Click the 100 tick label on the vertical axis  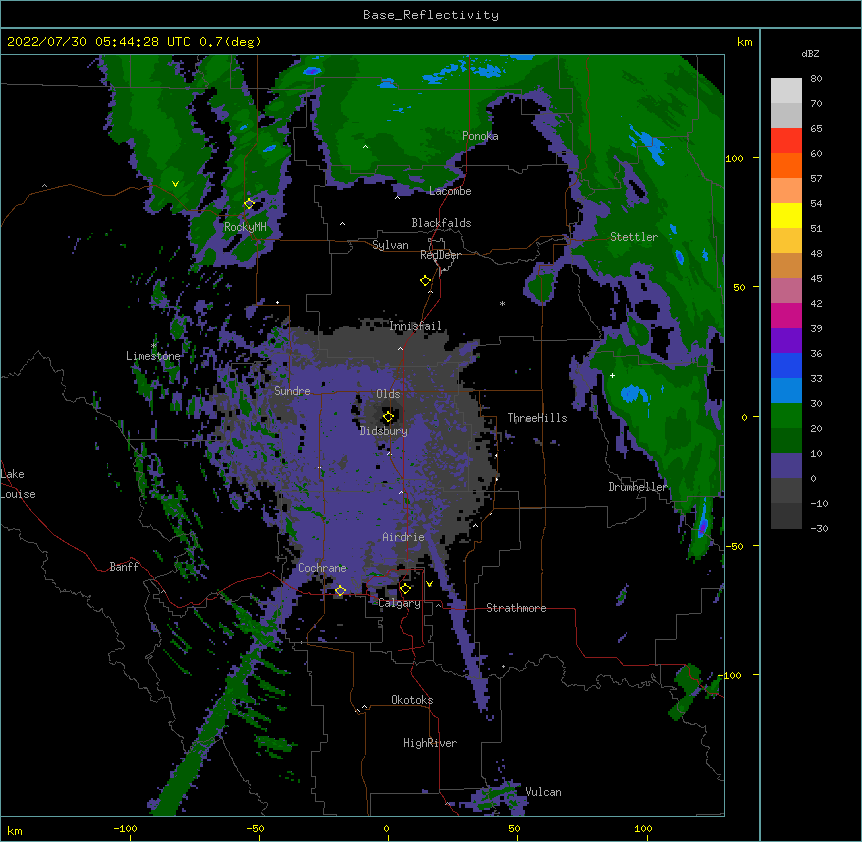tap(734, 159)
